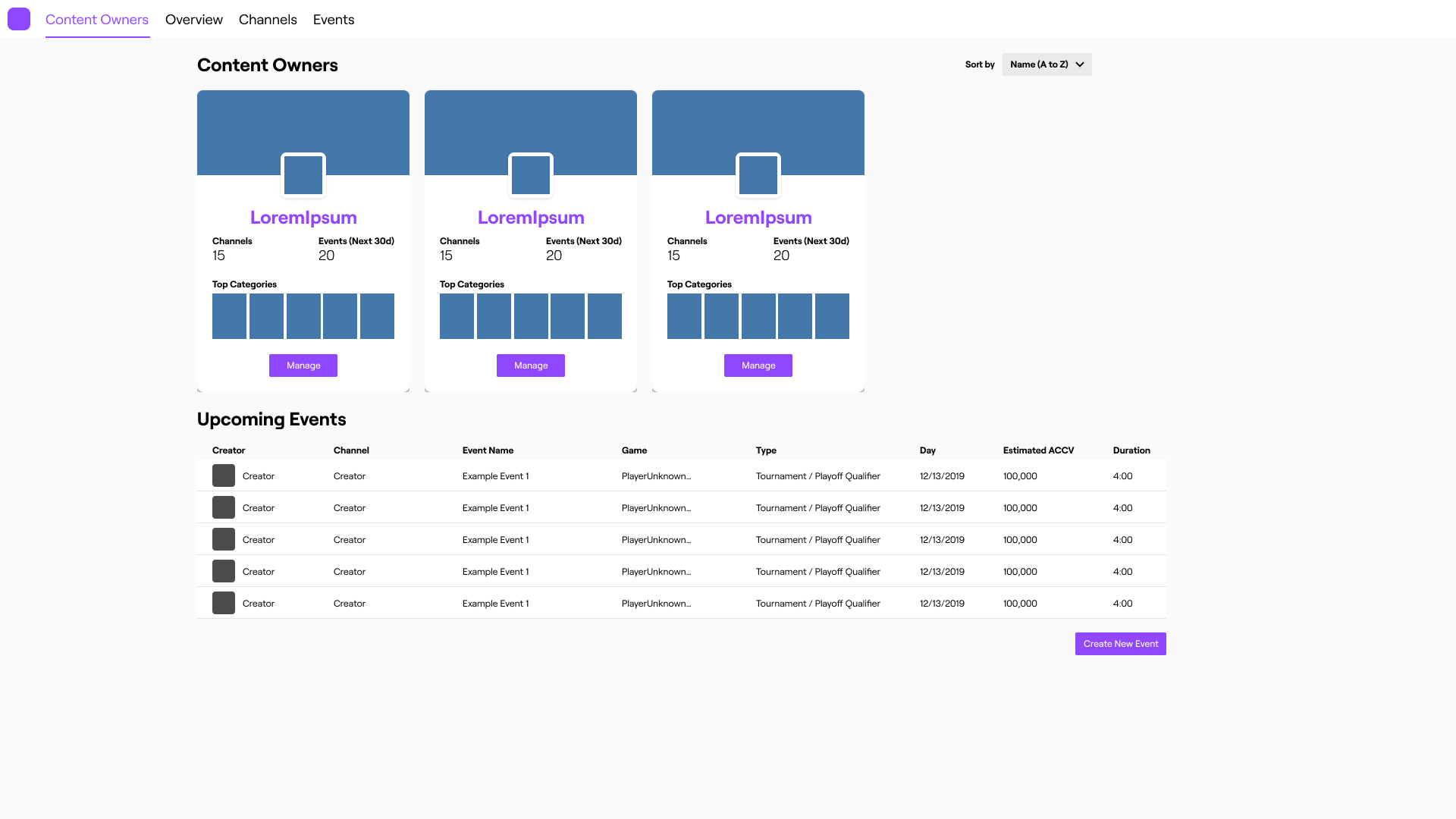Click the Creator avatar in the last event row
The width and height of the screenshot is (1456, 819).
click(x=223, y=603)
